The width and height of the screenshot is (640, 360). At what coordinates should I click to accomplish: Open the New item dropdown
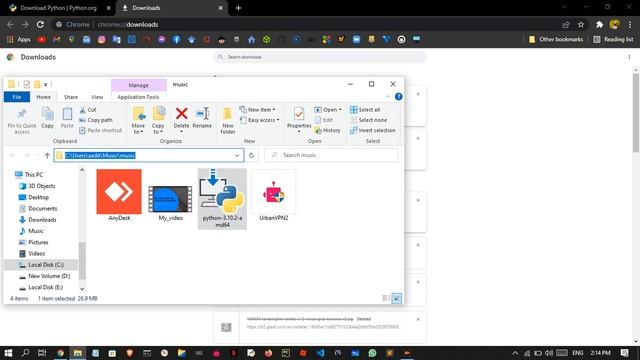(258, 110)
